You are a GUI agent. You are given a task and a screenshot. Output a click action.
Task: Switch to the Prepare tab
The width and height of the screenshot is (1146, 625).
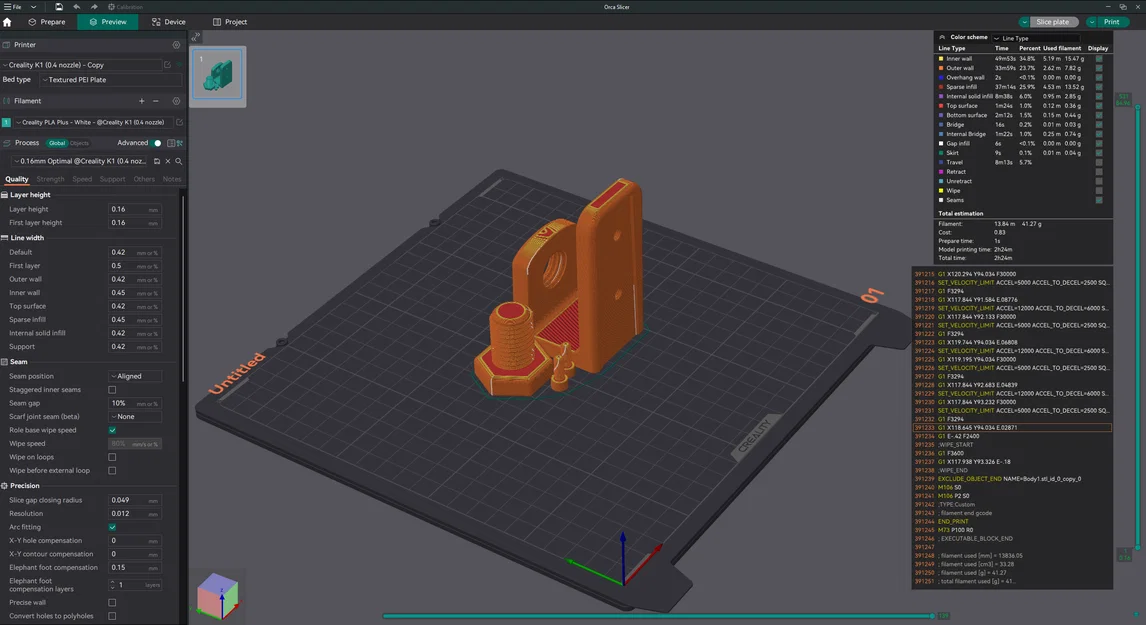tap(47, 22)
